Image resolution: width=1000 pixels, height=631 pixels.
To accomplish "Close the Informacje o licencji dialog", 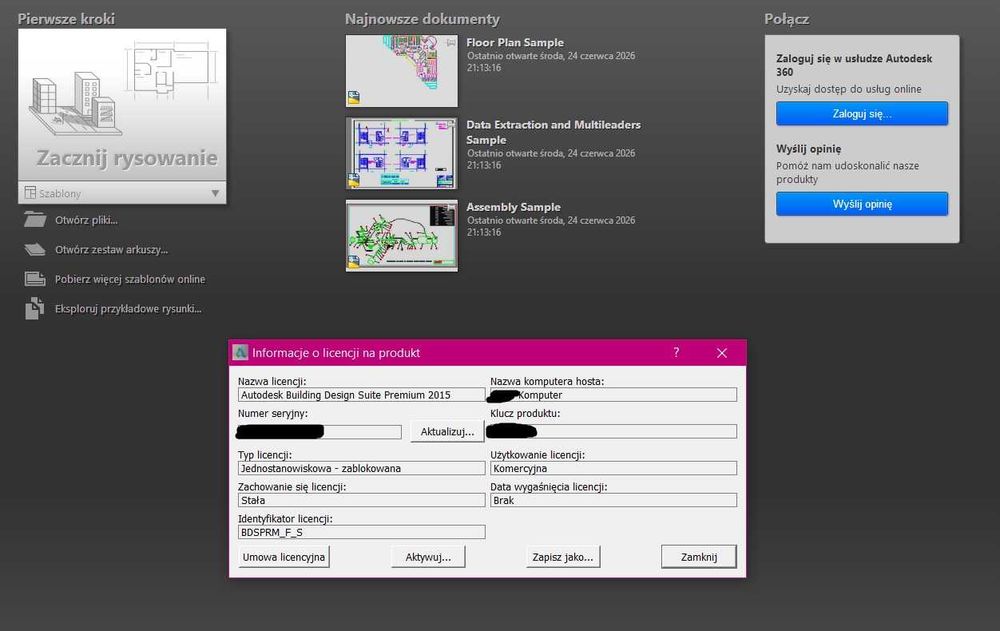I will [721, 353].
